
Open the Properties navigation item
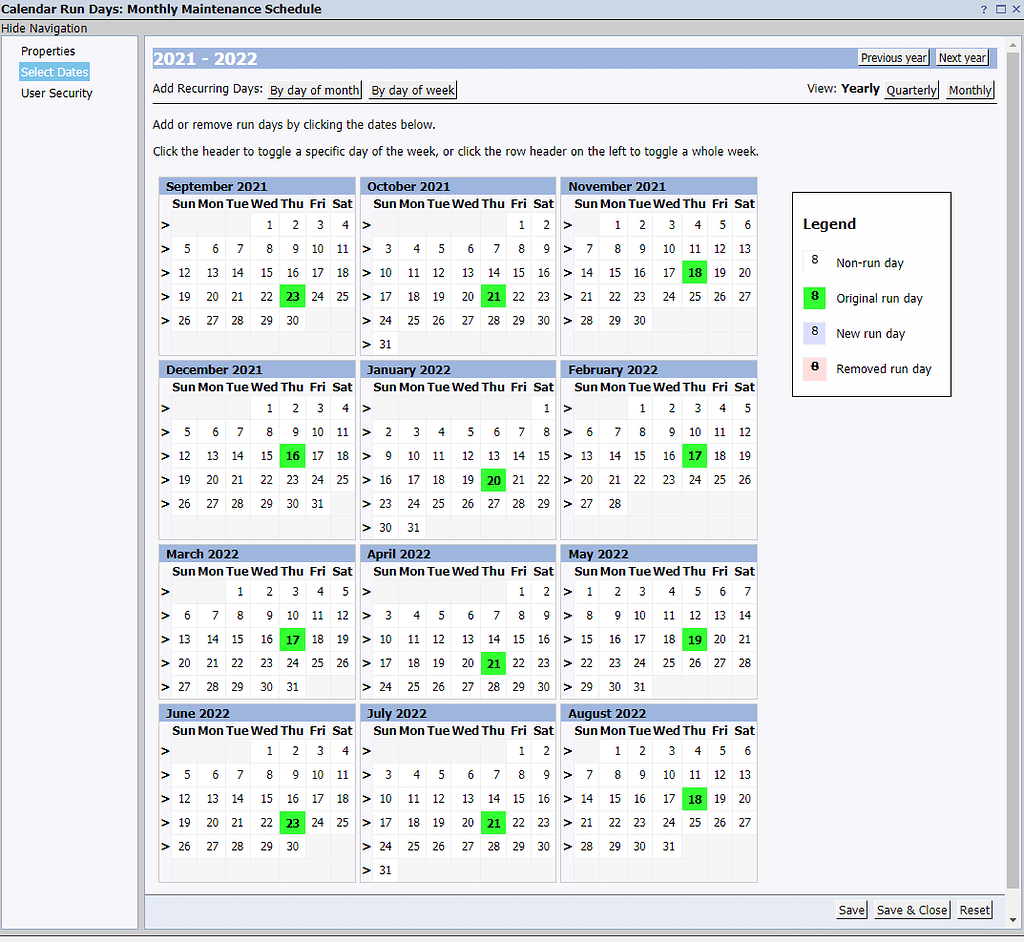(48, 51)
